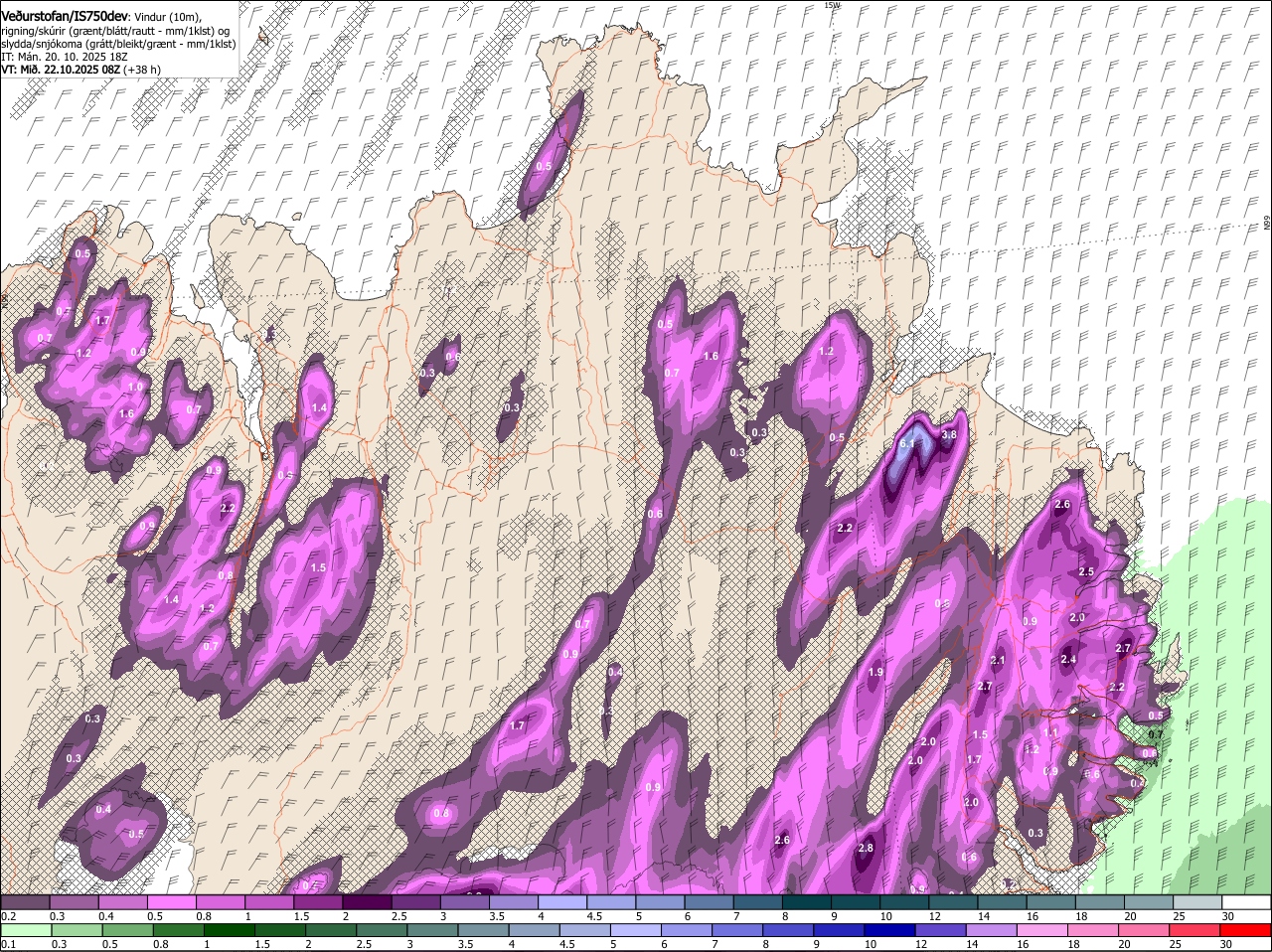
Task: Select upper legend swatch between 3 and 3.5
Action: point(464,901)
